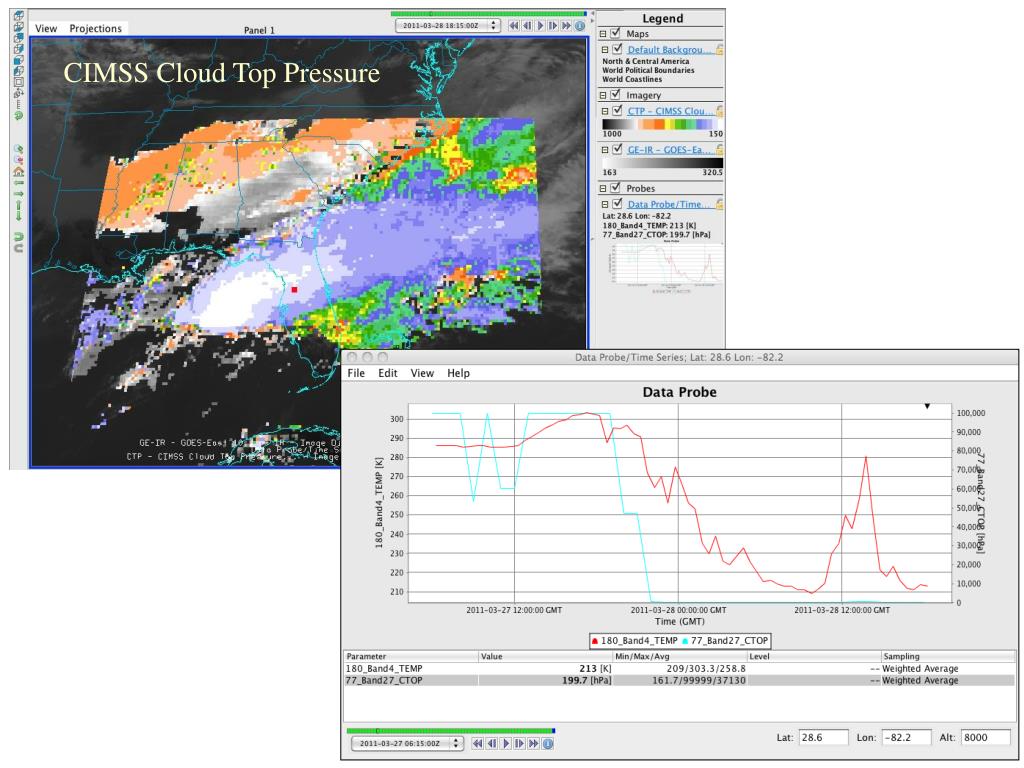Screen dimensions: 1024x768
Task: Open the Default Background layer link
Action: (x=669, y=50)
